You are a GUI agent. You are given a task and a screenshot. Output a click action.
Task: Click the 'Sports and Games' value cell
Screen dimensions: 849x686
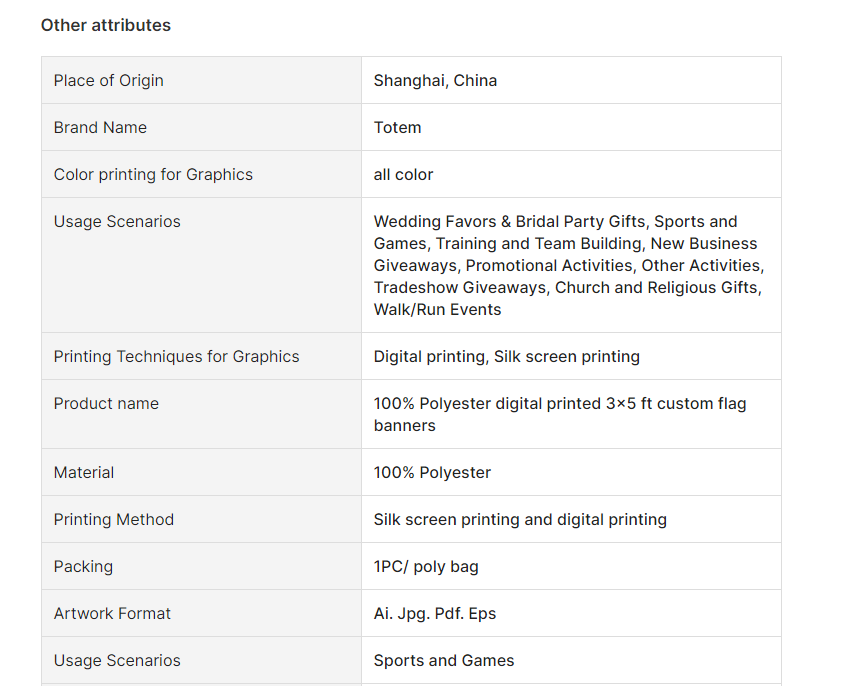571,661
